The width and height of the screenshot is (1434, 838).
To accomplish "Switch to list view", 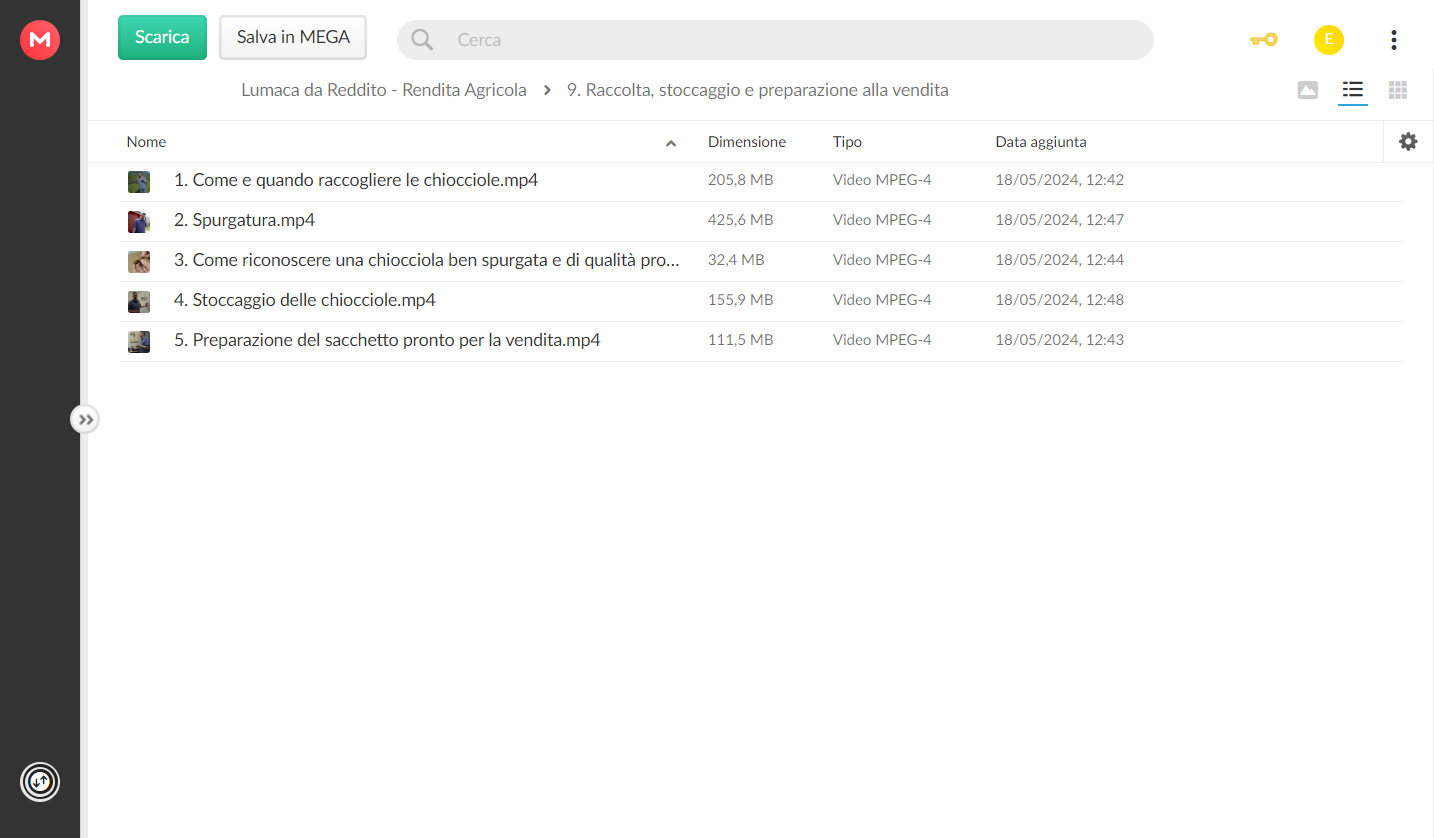I will (x=1353, y=90).
